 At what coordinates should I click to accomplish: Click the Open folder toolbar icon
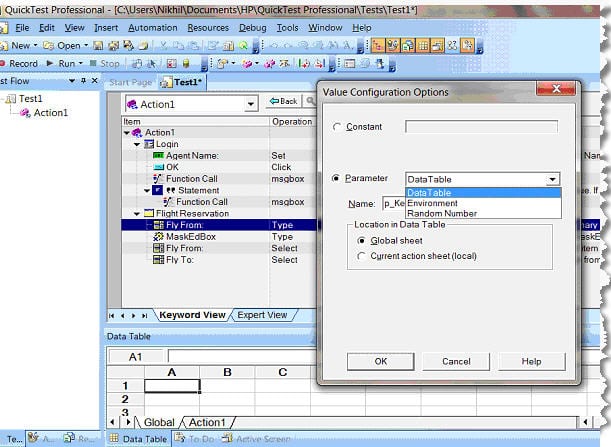[x=48, y=46]
